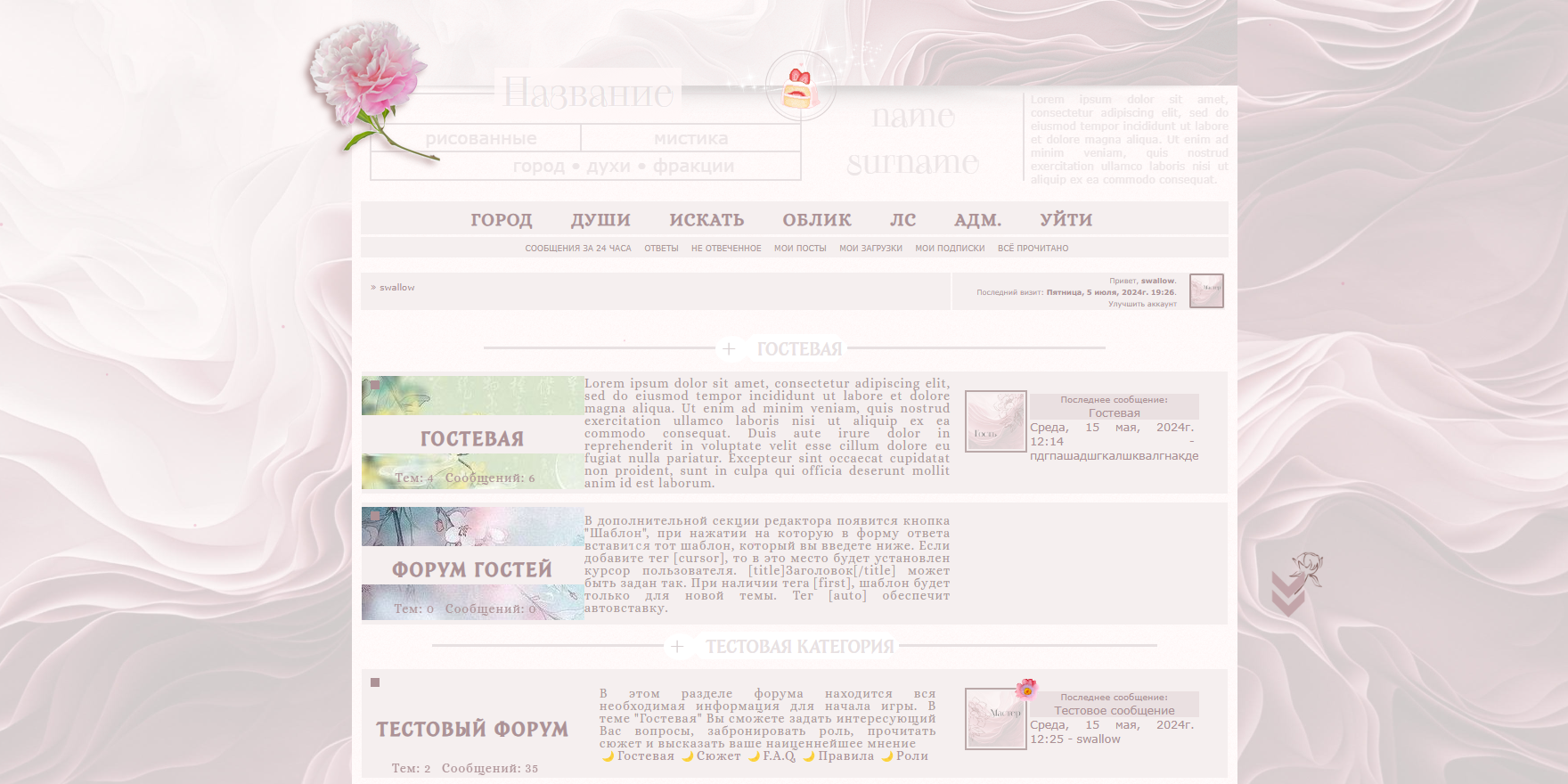Open the МОИ ПОСТЫ link
Viewport: 1568px width, 784px height.
coord(800,249)
